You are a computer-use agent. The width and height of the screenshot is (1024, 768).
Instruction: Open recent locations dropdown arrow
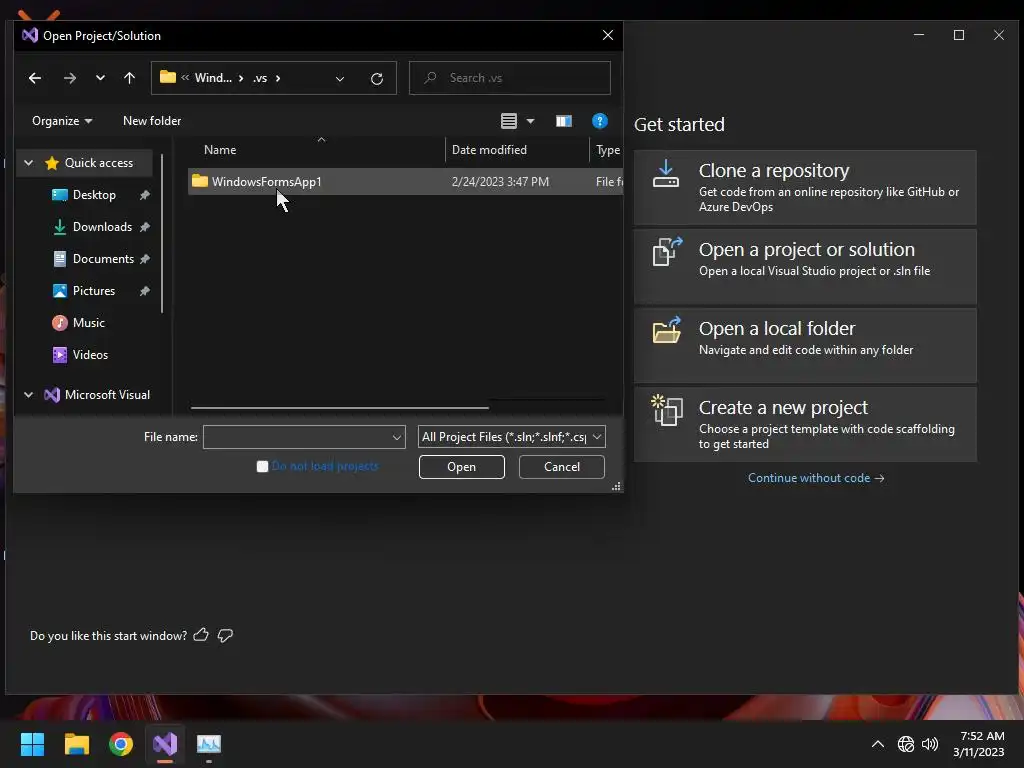(100, 78)
